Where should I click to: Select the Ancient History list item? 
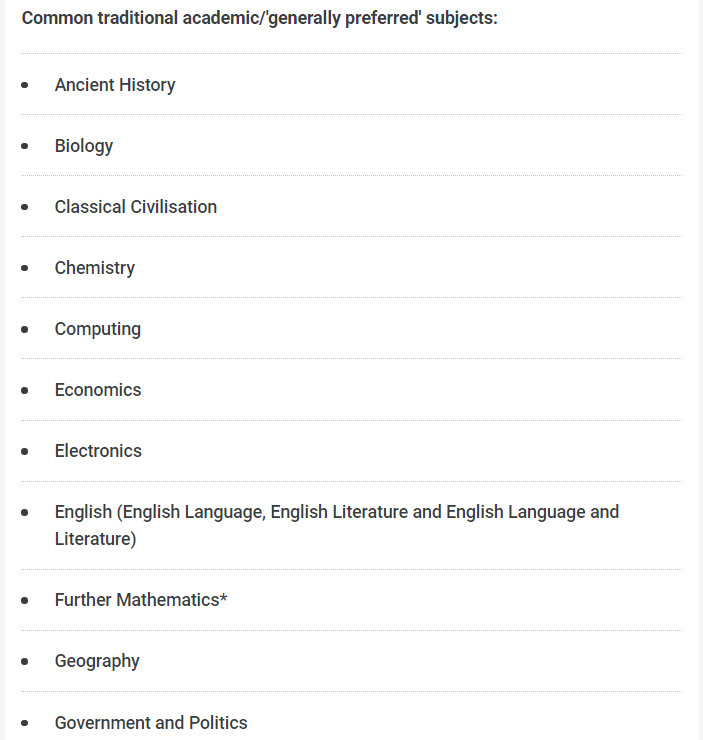tap(115, 85)
